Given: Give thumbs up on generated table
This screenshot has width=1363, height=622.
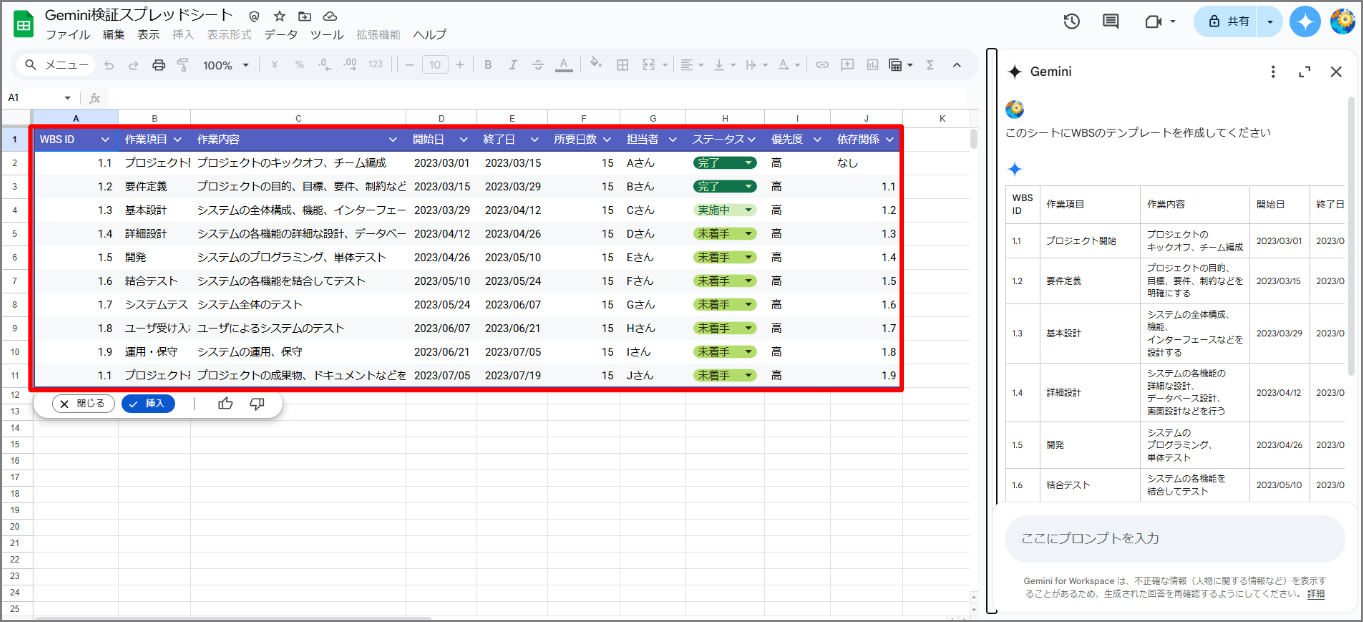Looking at the screenshot, I should [x=225, y=404].
